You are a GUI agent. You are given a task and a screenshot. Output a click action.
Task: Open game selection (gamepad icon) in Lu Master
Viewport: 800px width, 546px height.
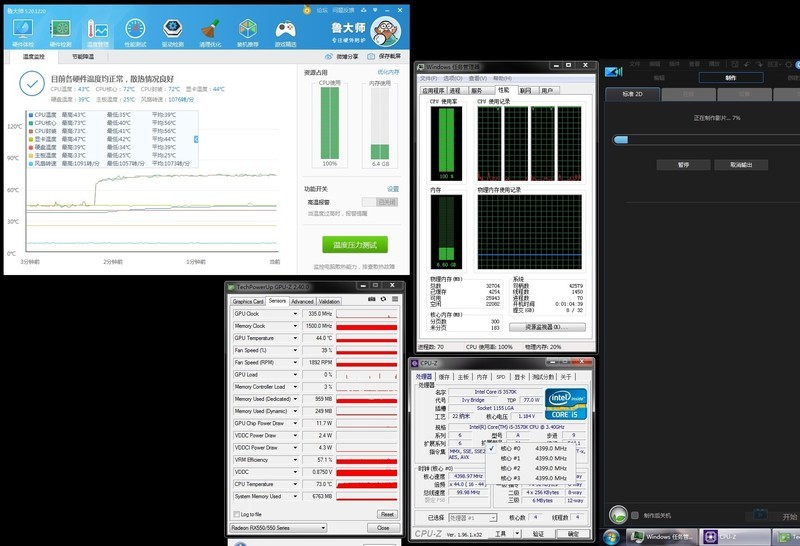click(285, 30)
